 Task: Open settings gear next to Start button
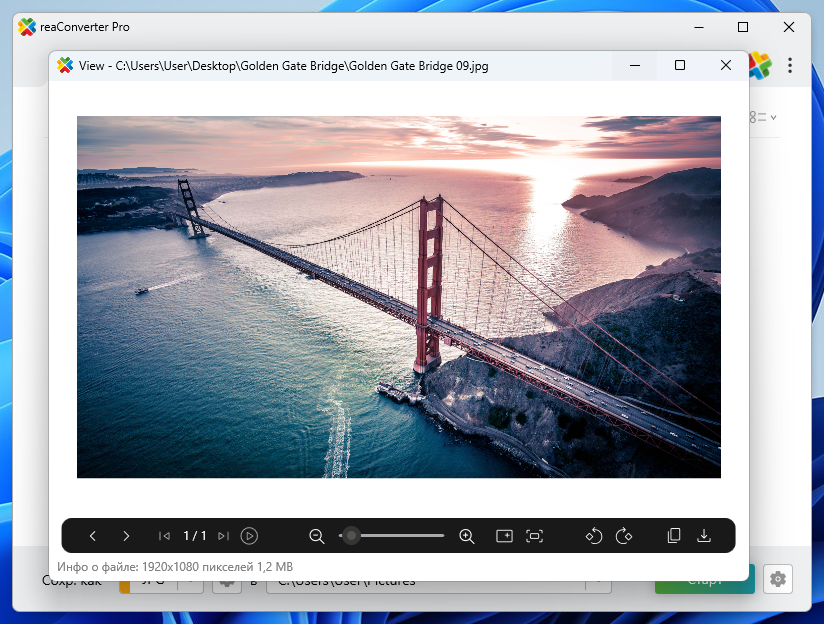coord(777,578)
